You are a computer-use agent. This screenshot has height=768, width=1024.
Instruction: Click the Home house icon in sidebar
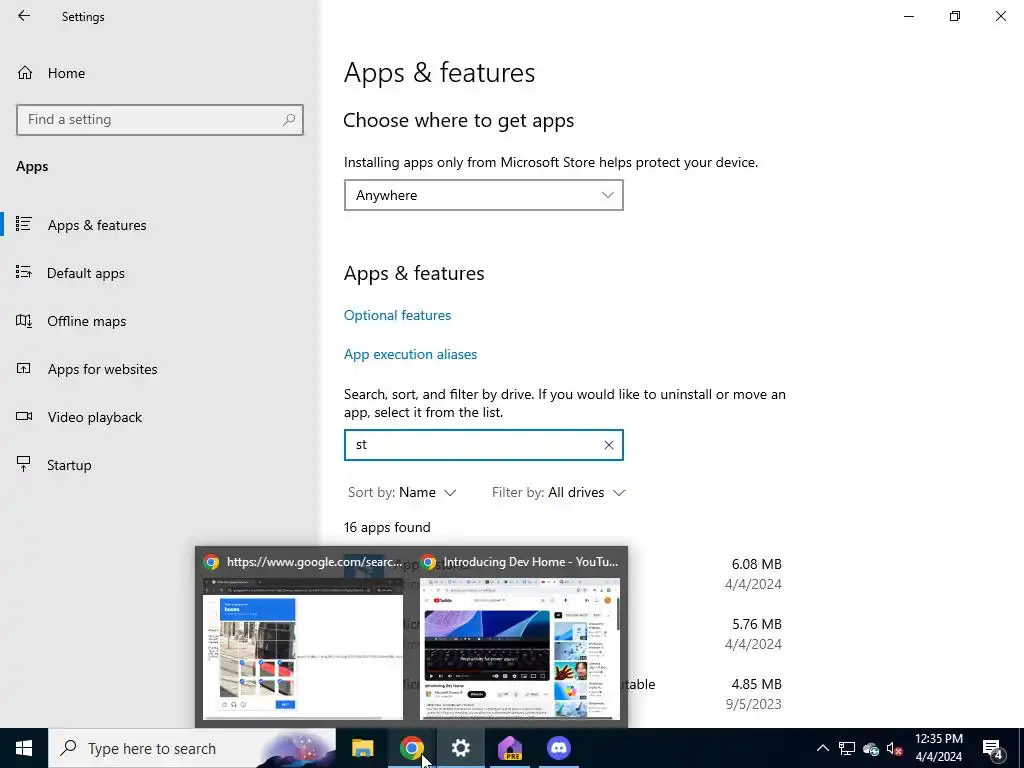point(25,73)
